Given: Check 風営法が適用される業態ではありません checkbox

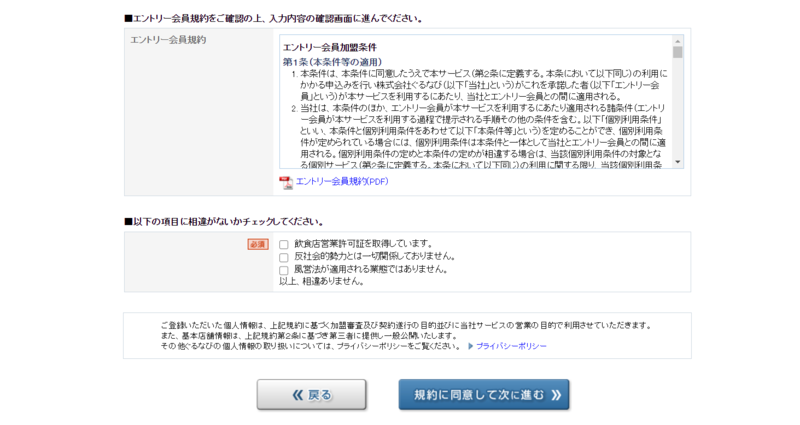Looking at the screenshot, I should click(x=284, y=270).
